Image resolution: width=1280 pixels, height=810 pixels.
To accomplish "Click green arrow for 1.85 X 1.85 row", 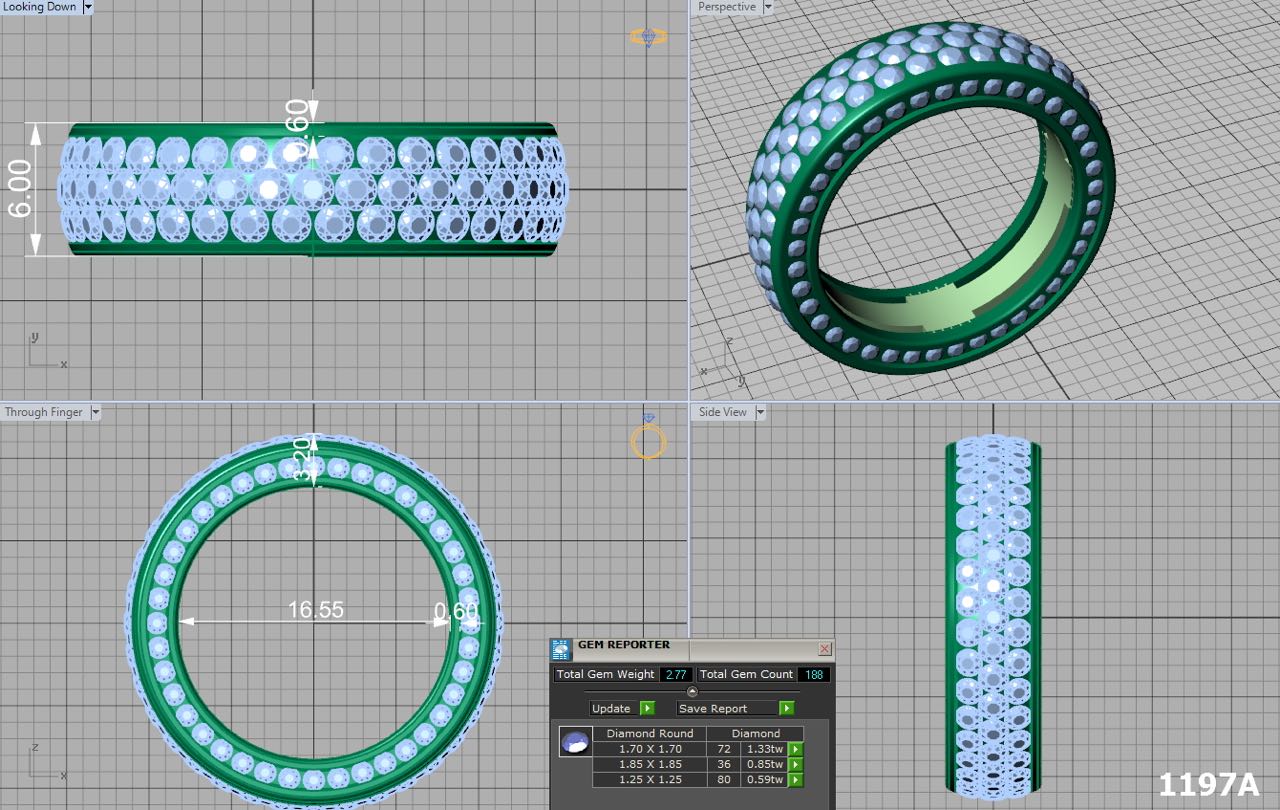I will [796, 764].
